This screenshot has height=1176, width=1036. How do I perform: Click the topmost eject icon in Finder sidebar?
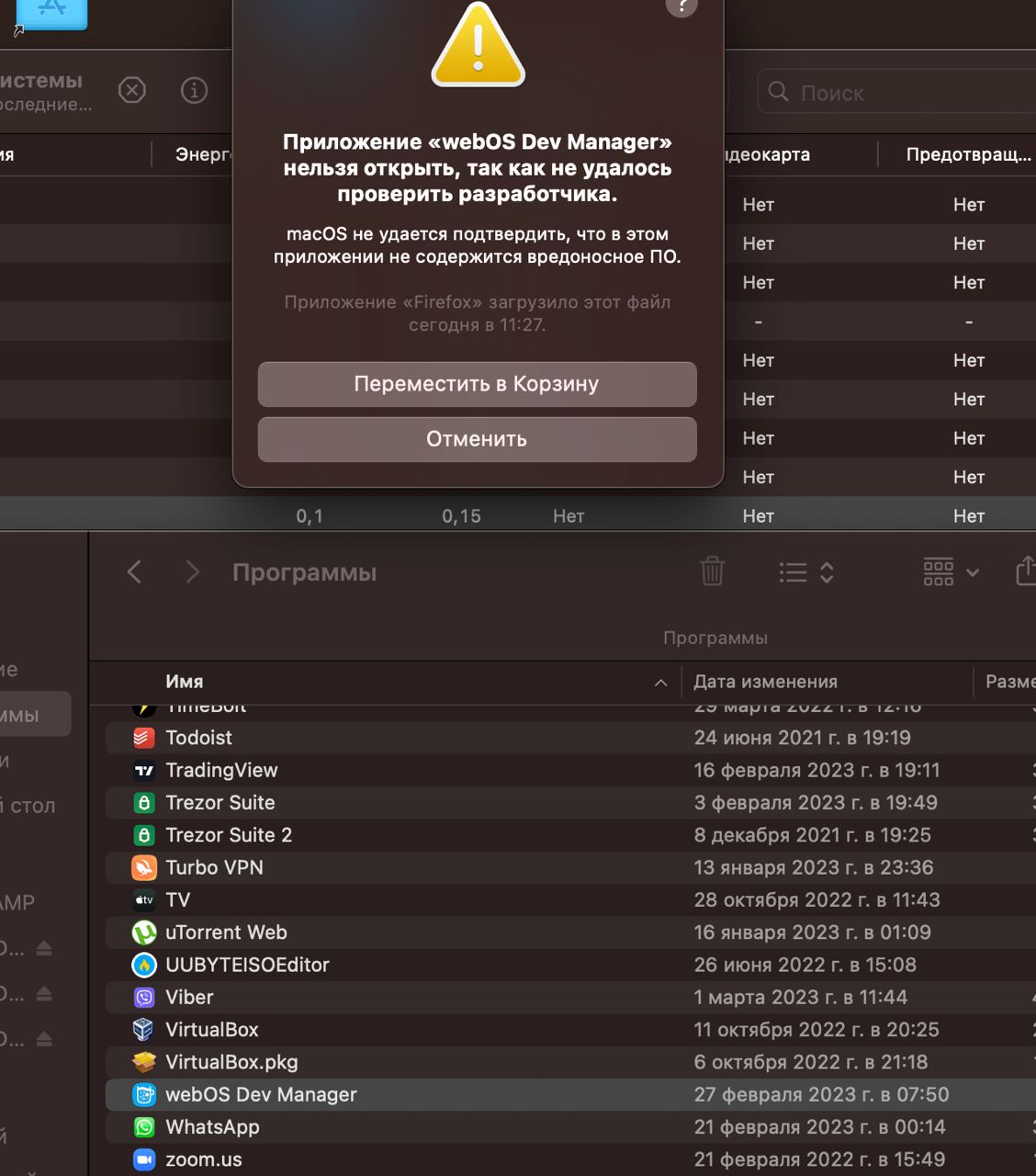[x=44, y=948]
